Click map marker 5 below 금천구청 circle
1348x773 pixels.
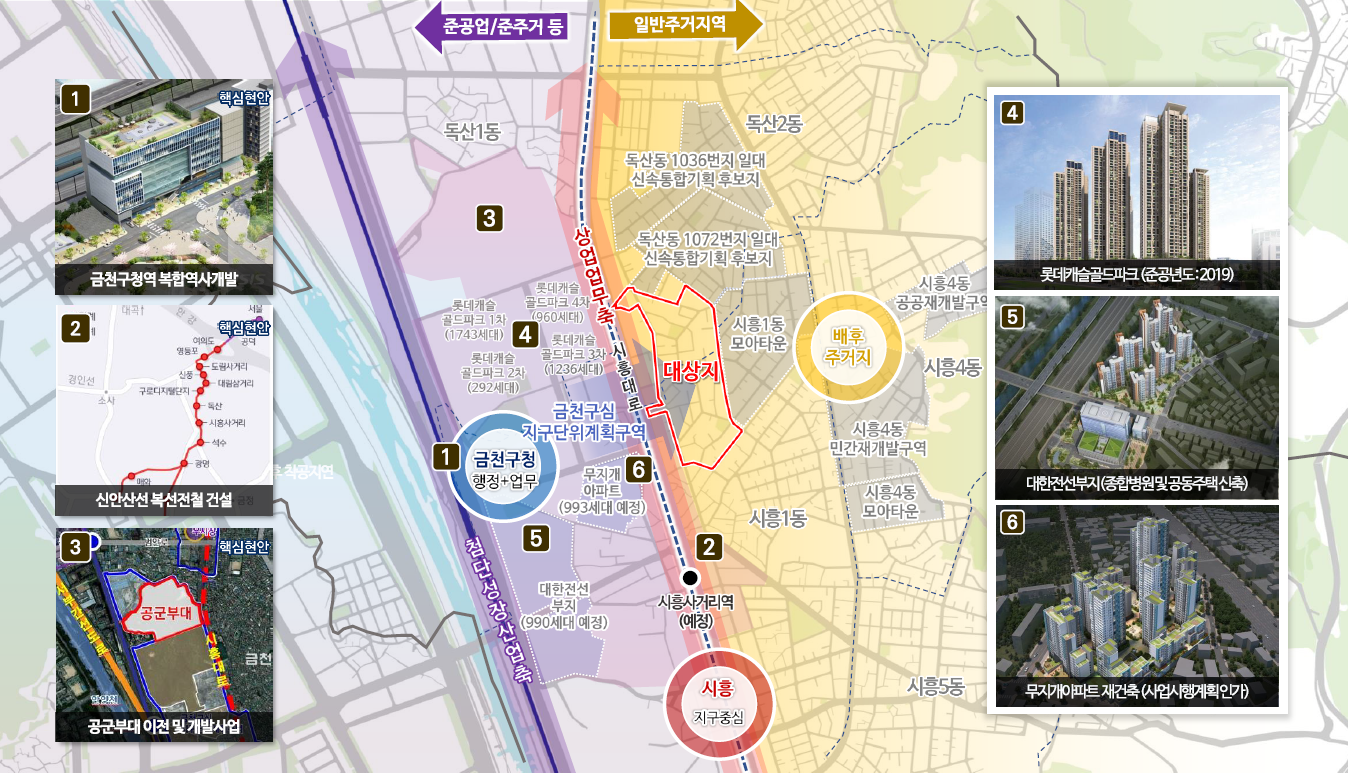536,538
